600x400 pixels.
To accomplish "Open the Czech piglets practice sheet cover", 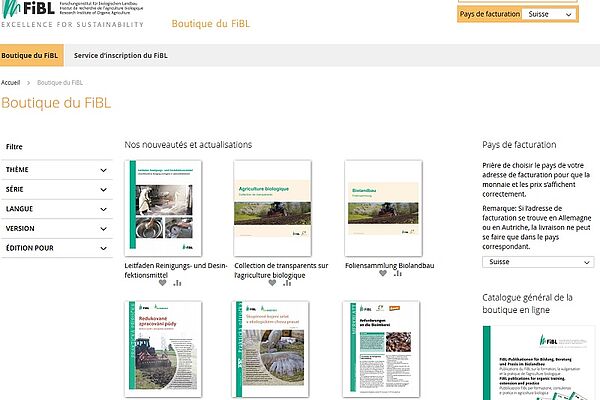I will [271, 349].
